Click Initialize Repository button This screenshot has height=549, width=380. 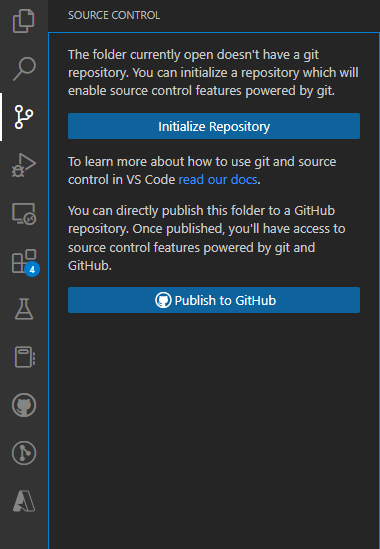[214, 126]
